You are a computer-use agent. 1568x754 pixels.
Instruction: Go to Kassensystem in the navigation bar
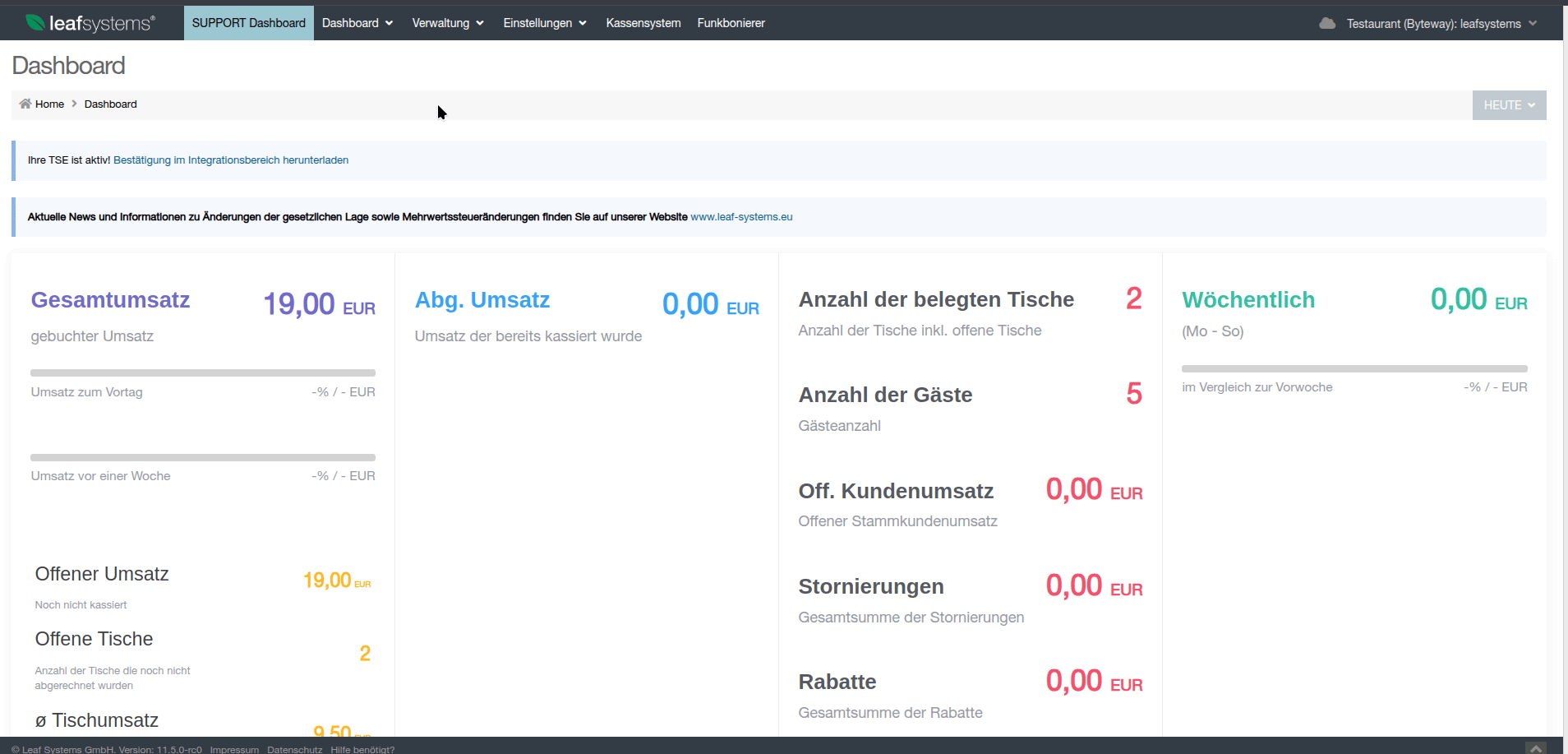[x=643, y=23]
